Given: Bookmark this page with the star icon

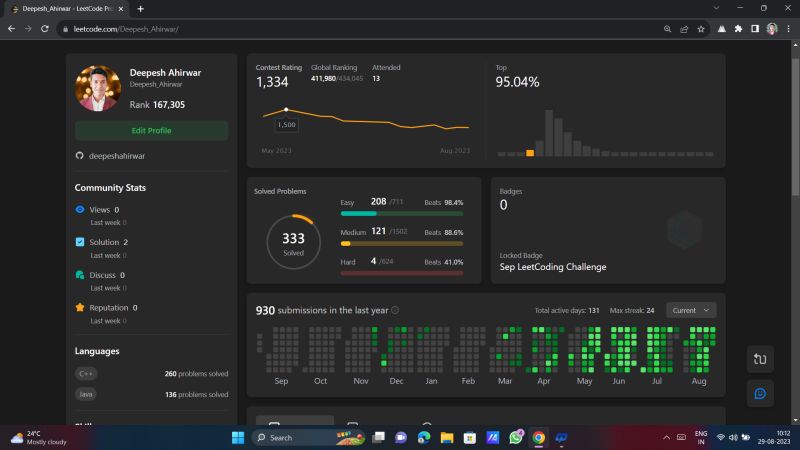Looking at the screenshot, I should click(x=701, y=29).
